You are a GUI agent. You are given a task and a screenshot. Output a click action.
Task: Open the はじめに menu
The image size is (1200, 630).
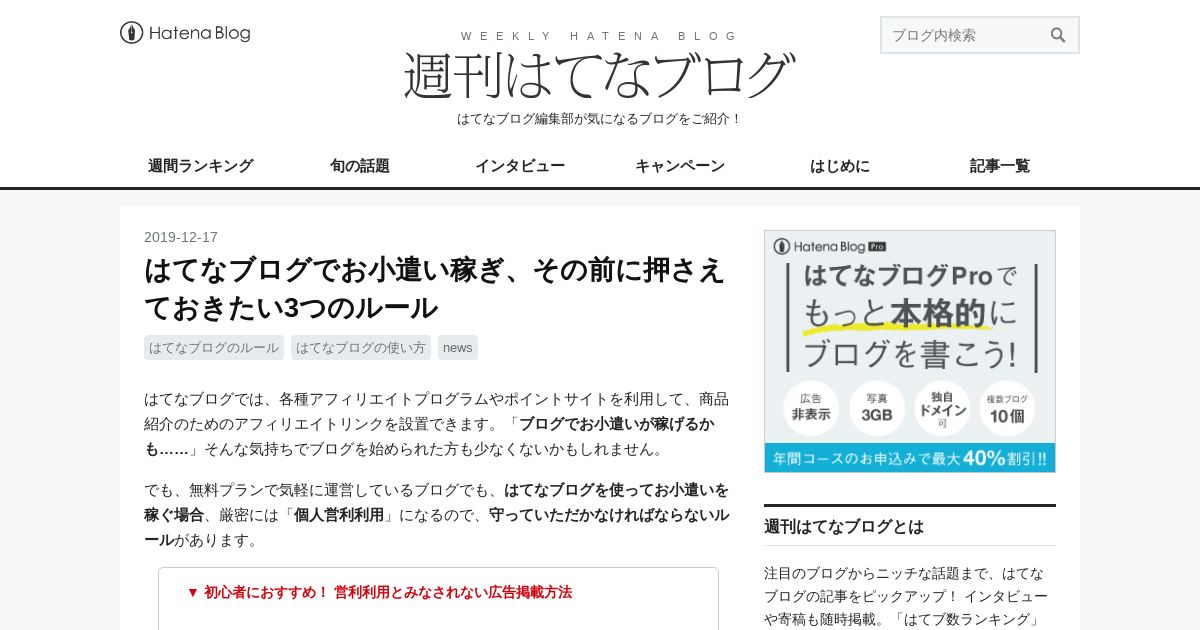(840, 166)
